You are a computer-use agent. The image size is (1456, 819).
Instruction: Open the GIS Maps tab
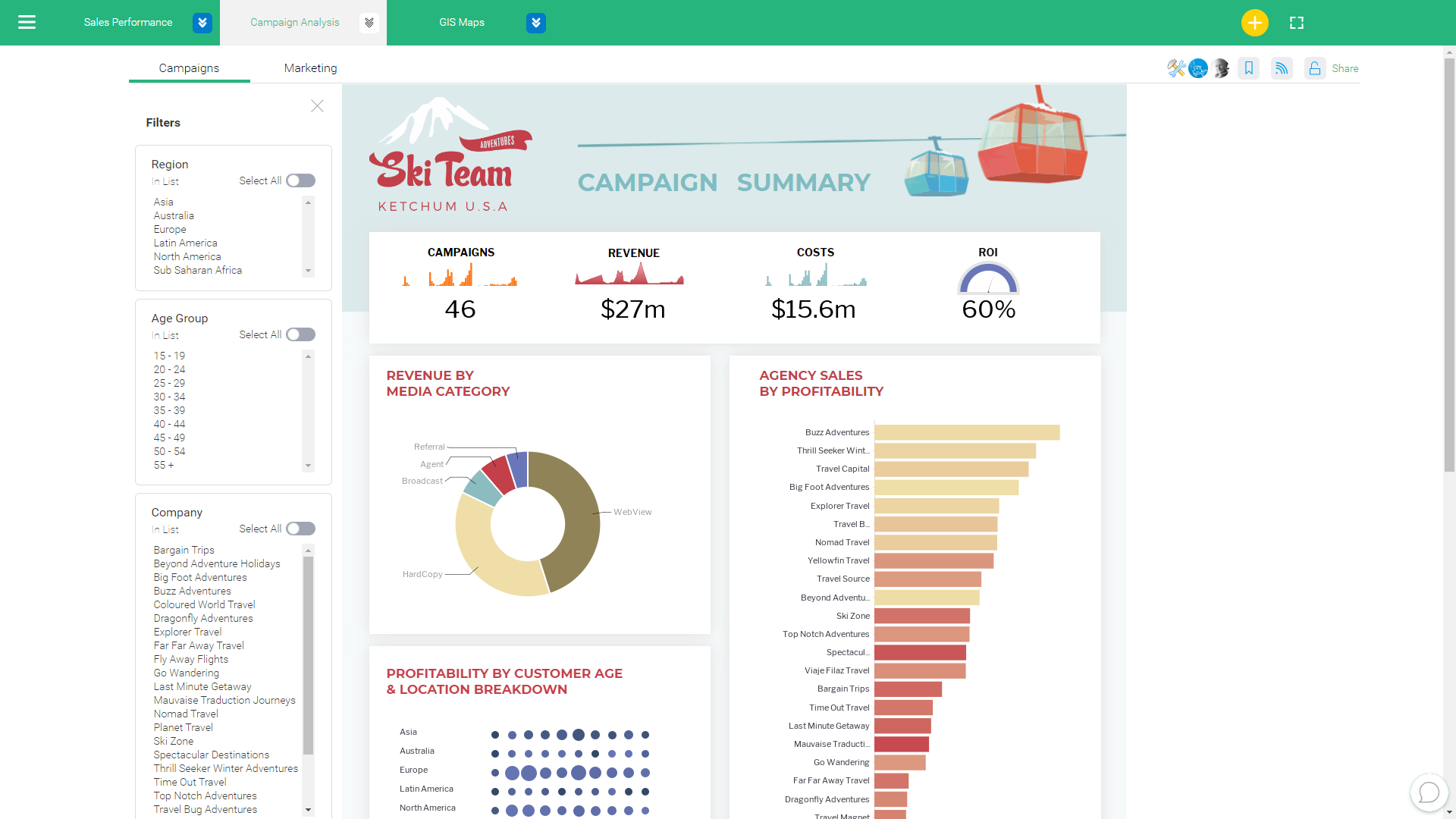point(462,23)
